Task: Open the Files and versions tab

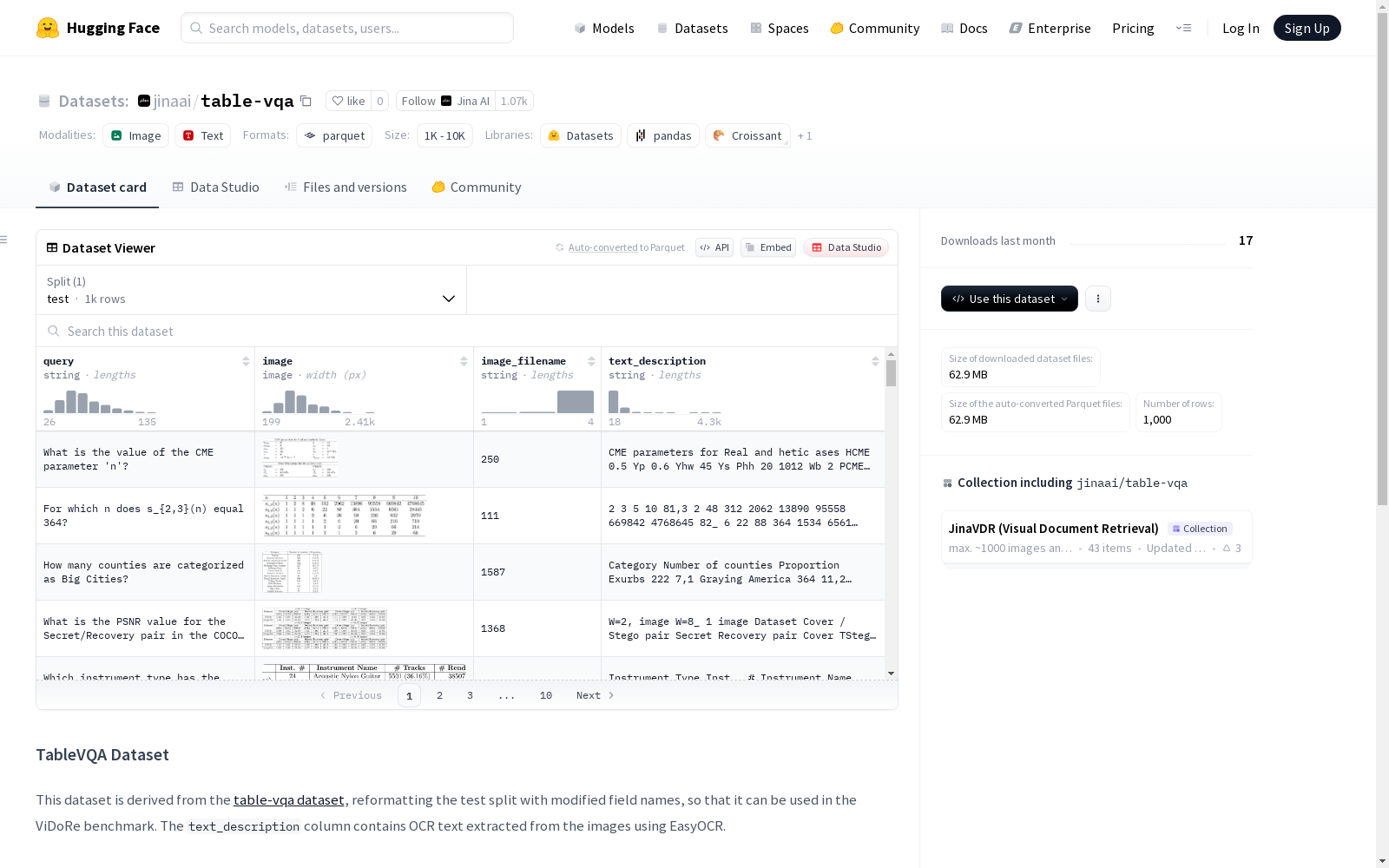Action: click(x=346, y=187)
